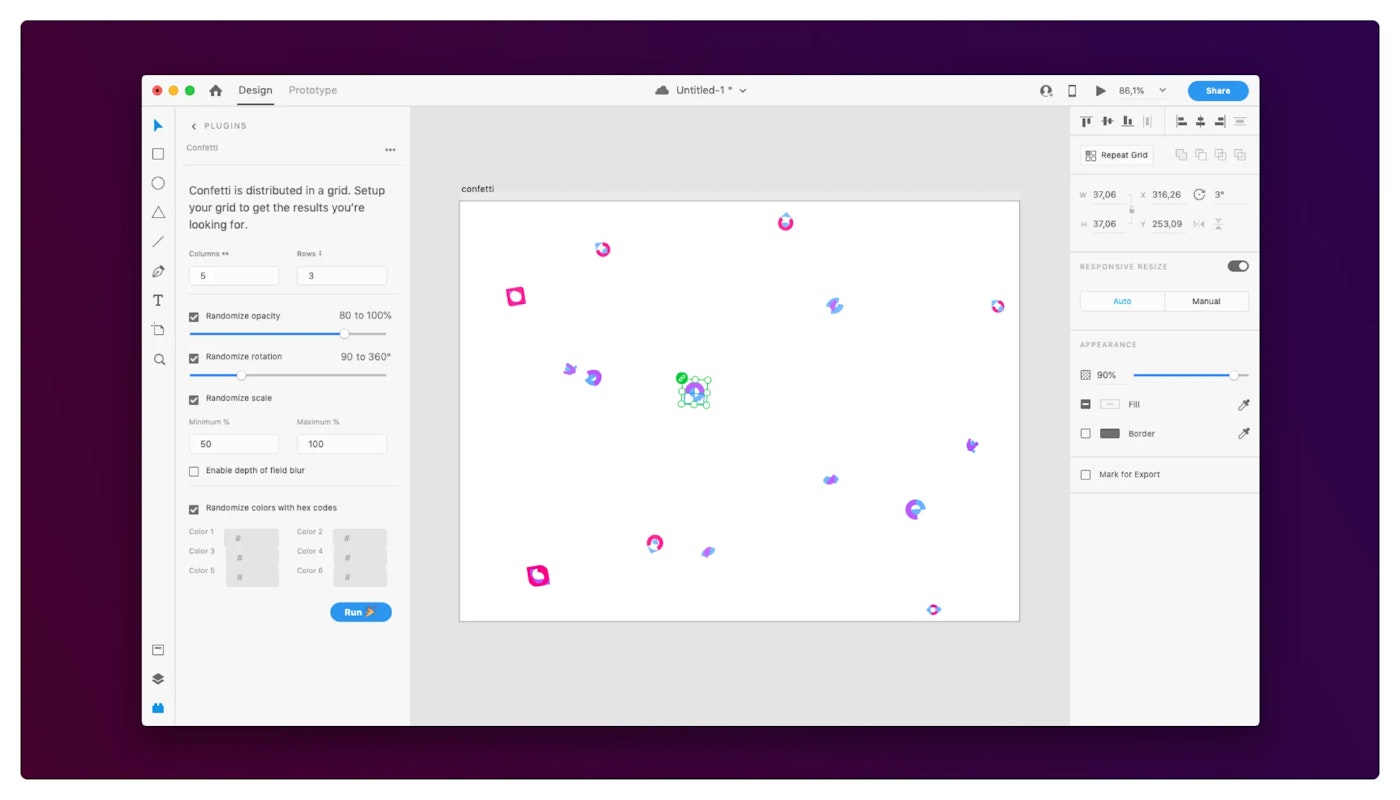
Task: Open the zoom level dropdown arrow
Action: coord(1162,90)
